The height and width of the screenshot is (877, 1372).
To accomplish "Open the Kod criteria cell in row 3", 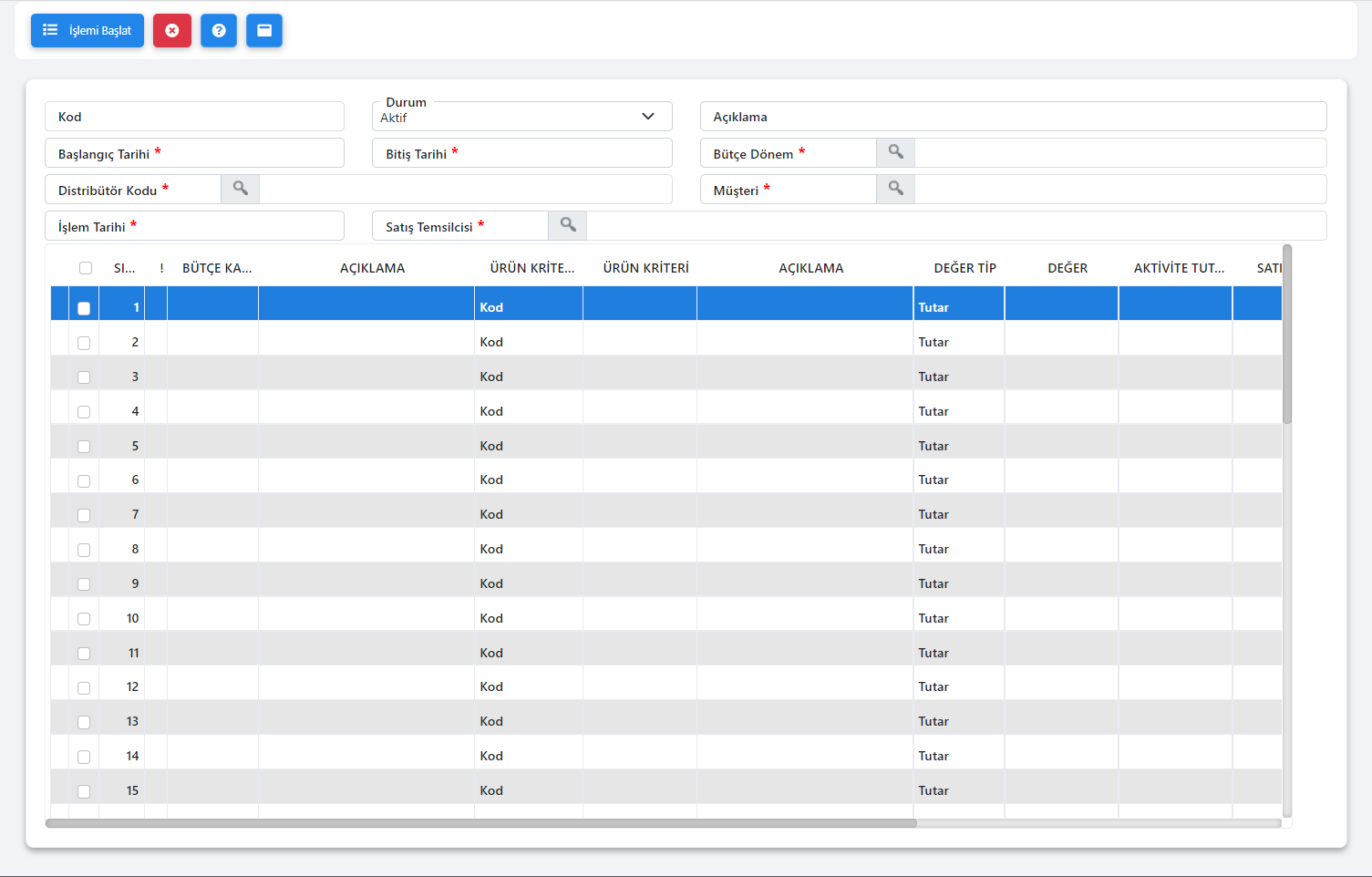I will coord(527,377).
